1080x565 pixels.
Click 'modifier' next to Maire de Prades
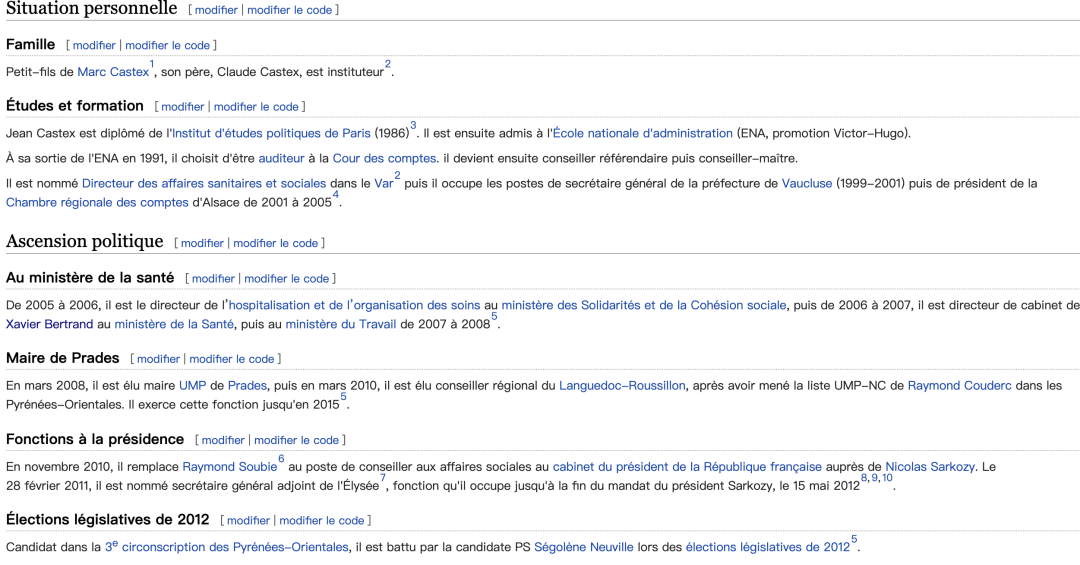point(158,360)
